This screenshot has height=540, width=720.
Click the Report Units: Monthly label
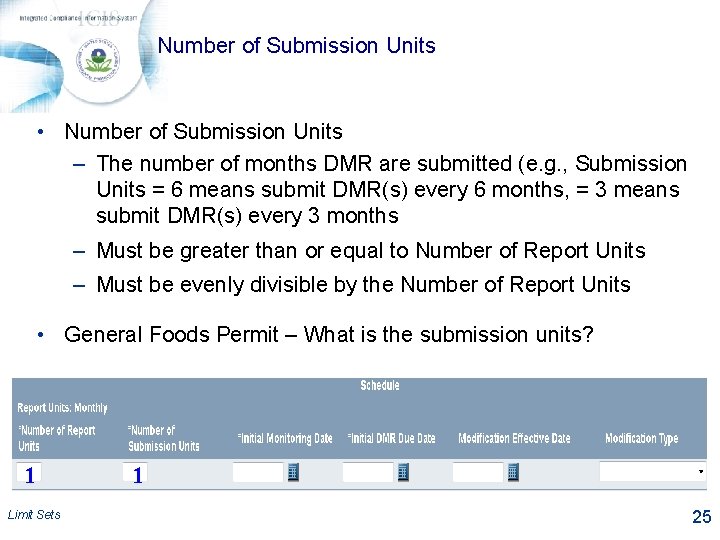tap(62, 408)
